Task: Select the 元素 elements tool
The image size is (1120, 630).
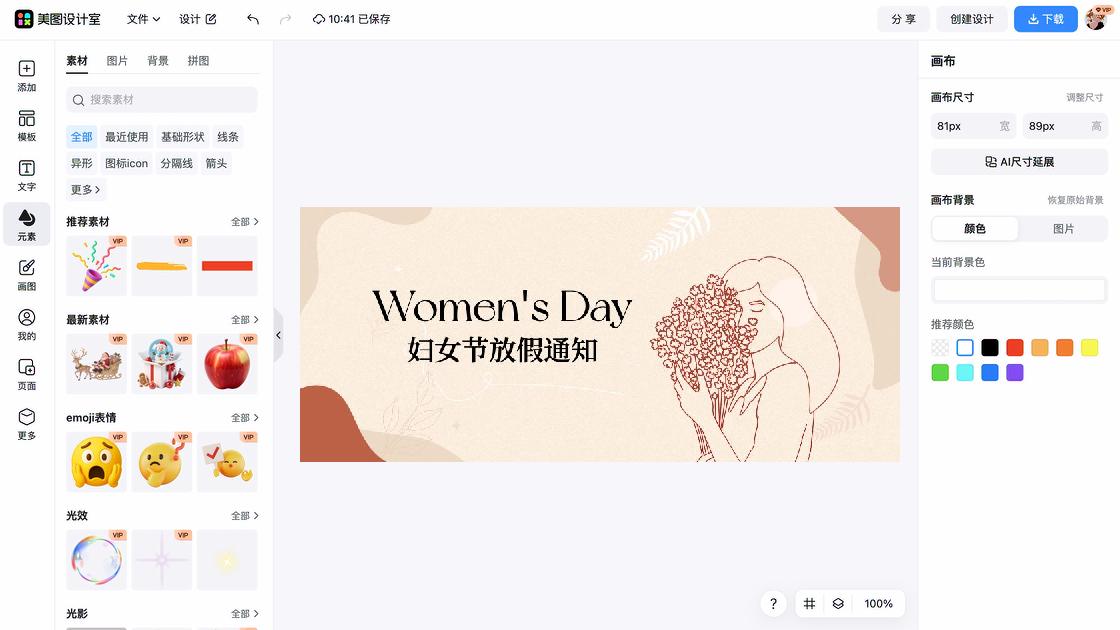Action: pos(26,224)
